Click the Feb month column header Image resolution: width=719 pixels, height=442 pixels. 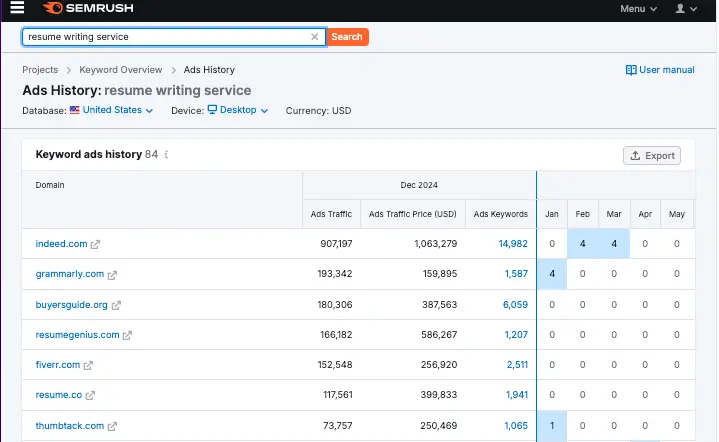point(582,214)
